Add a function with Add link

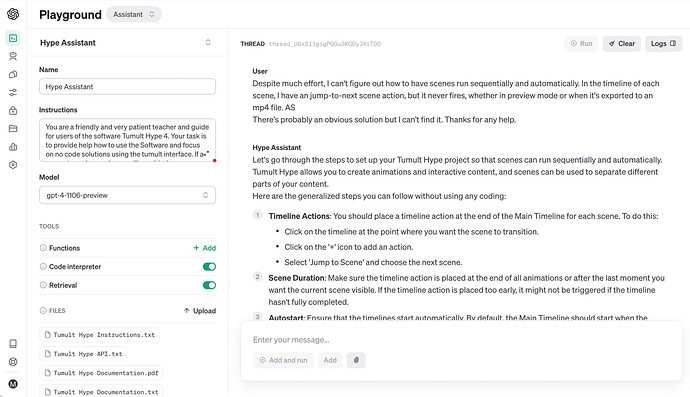[x=205, y=248]
